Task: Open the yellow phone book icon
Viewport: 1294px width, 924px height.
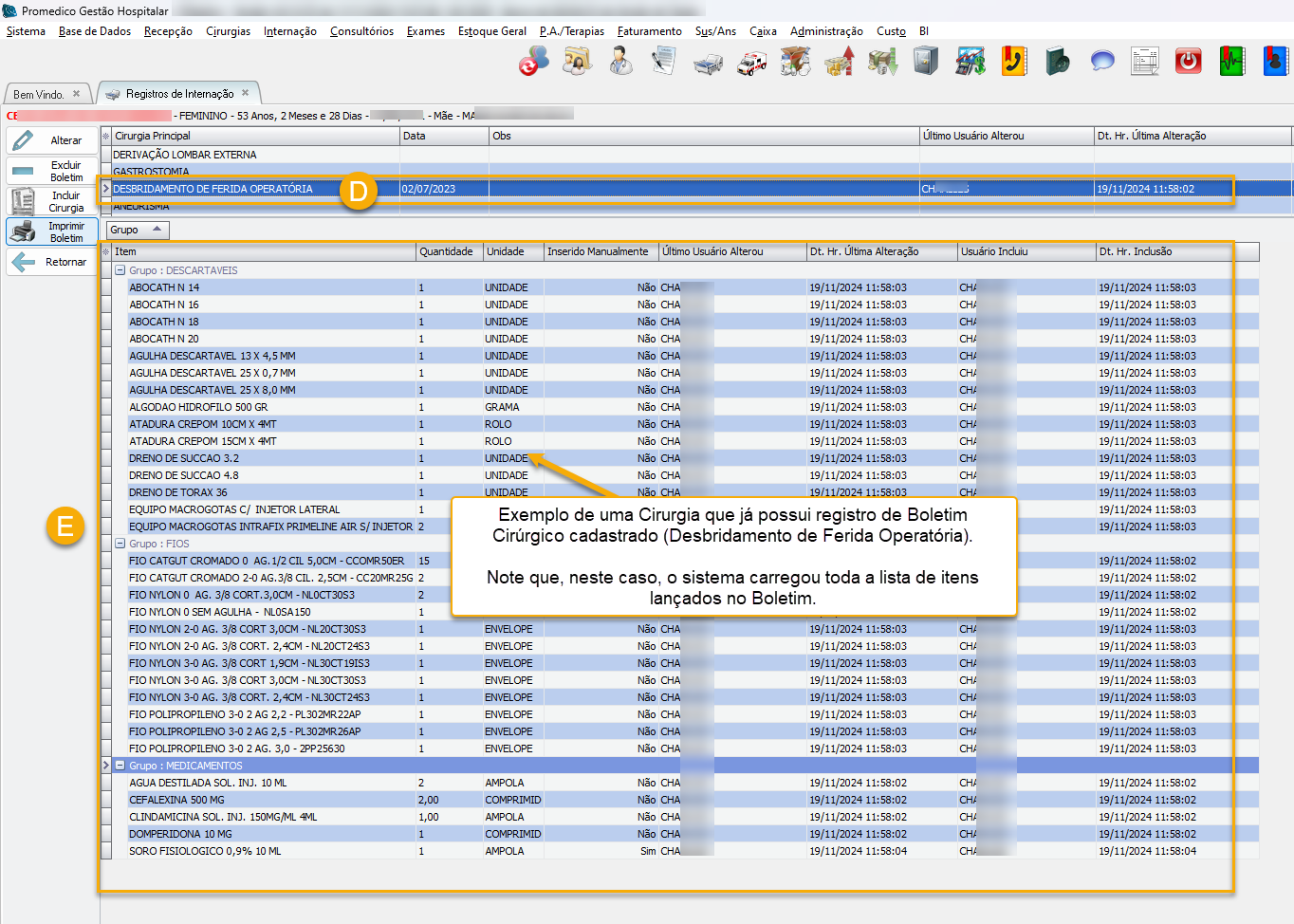Action: pos(1014,63)
